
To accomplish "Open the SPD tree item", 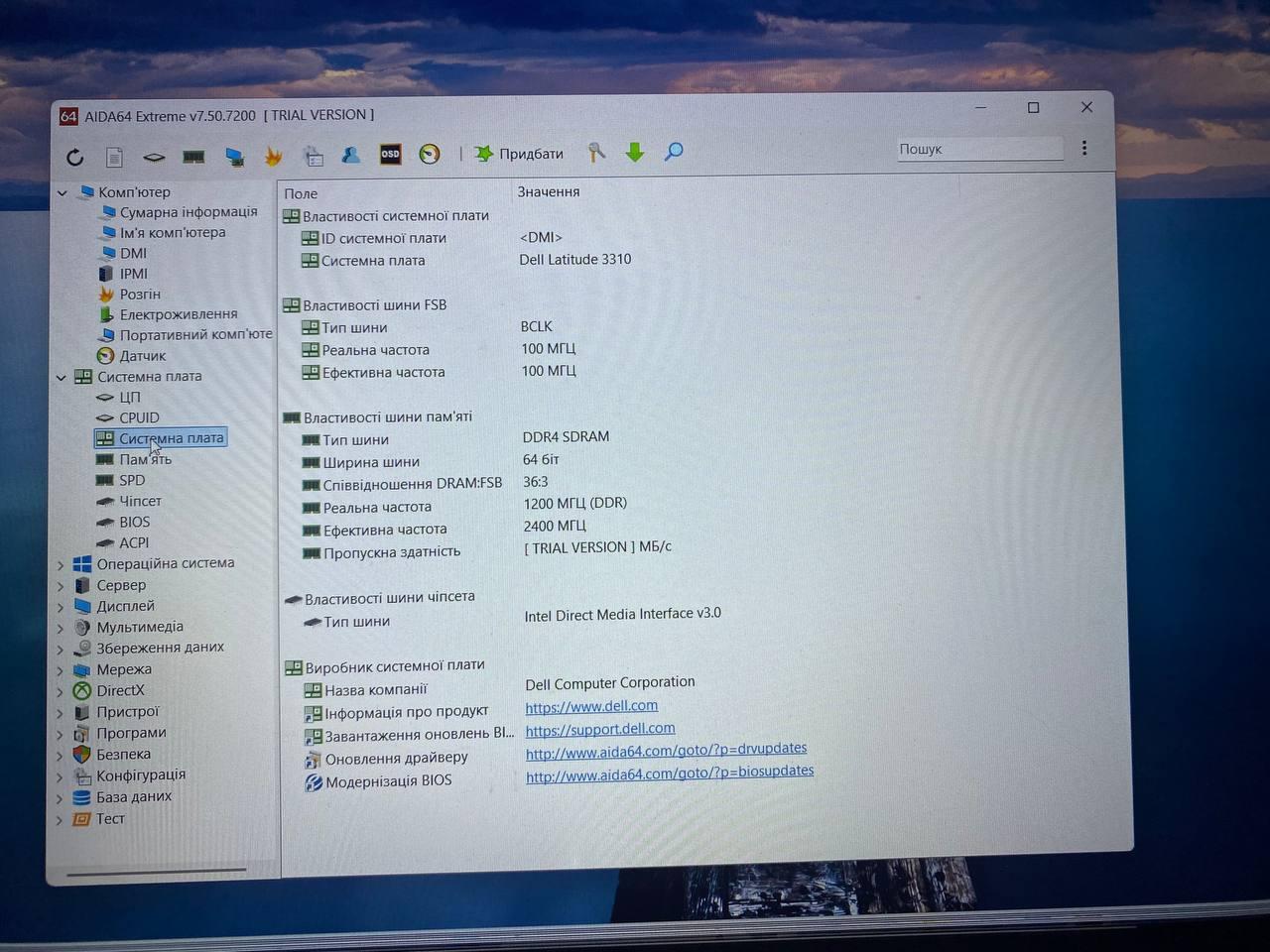I will (132, 480).
